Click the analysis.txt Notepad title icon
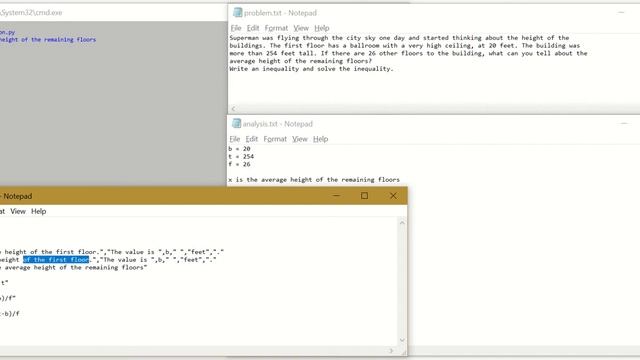 236,123
